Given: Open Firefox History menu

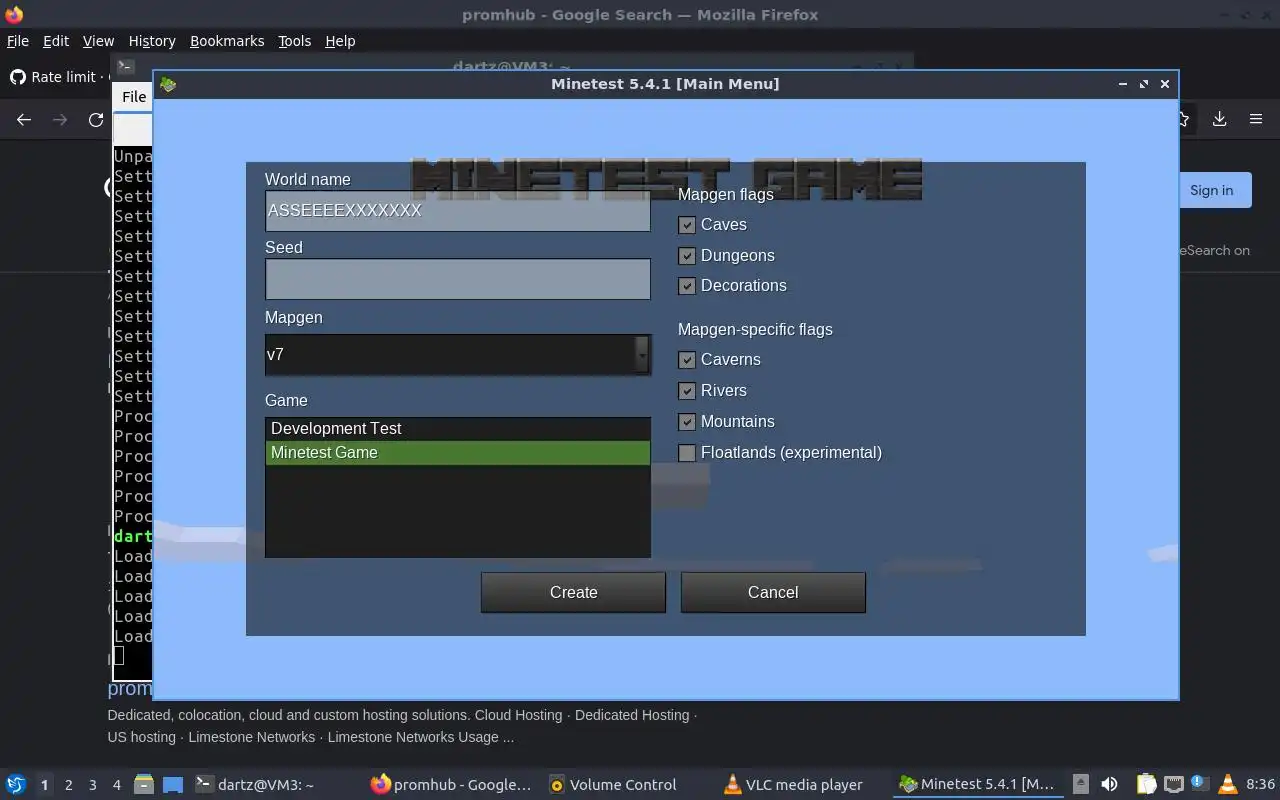Looking at the screenshot, I should pos(152,41).
